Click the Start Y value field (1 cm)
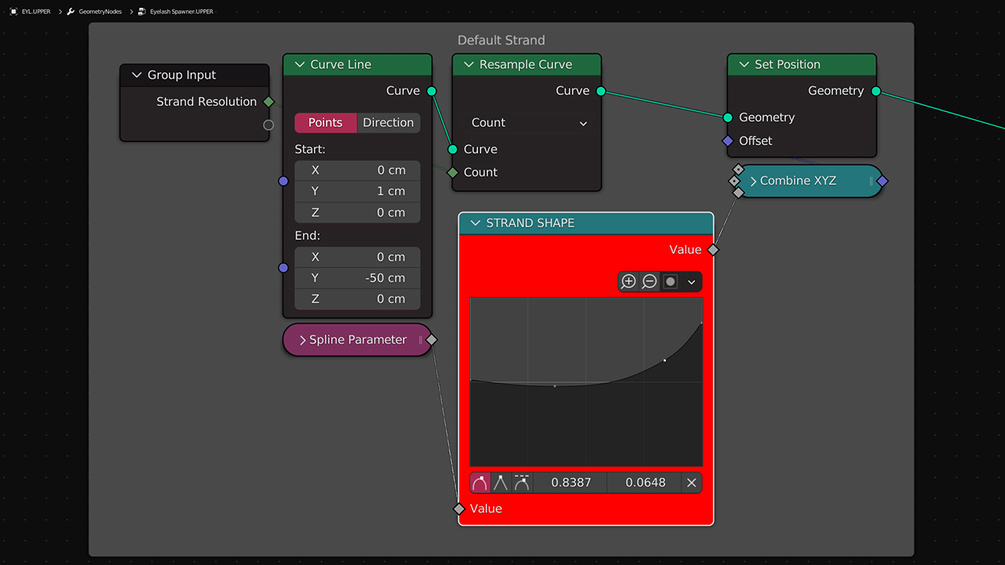This screenshot has height=565, width=1005. click(x=358, y=191)
